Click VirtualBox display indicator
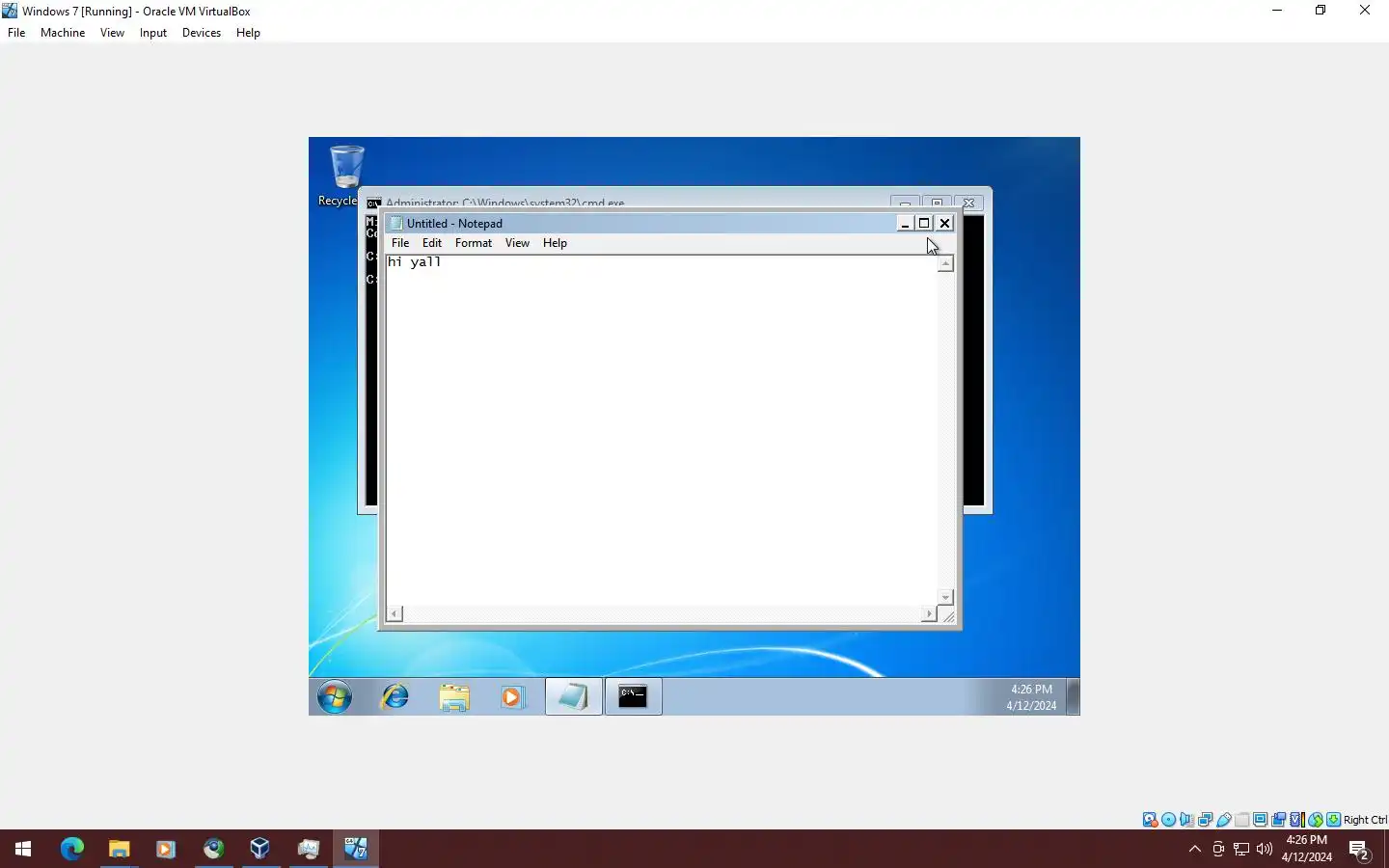 coord(1260,820)
